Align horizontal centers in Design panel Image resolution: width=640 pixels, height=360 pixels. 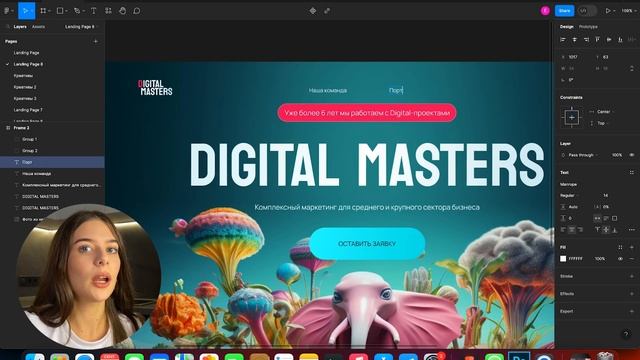point(574,40)
